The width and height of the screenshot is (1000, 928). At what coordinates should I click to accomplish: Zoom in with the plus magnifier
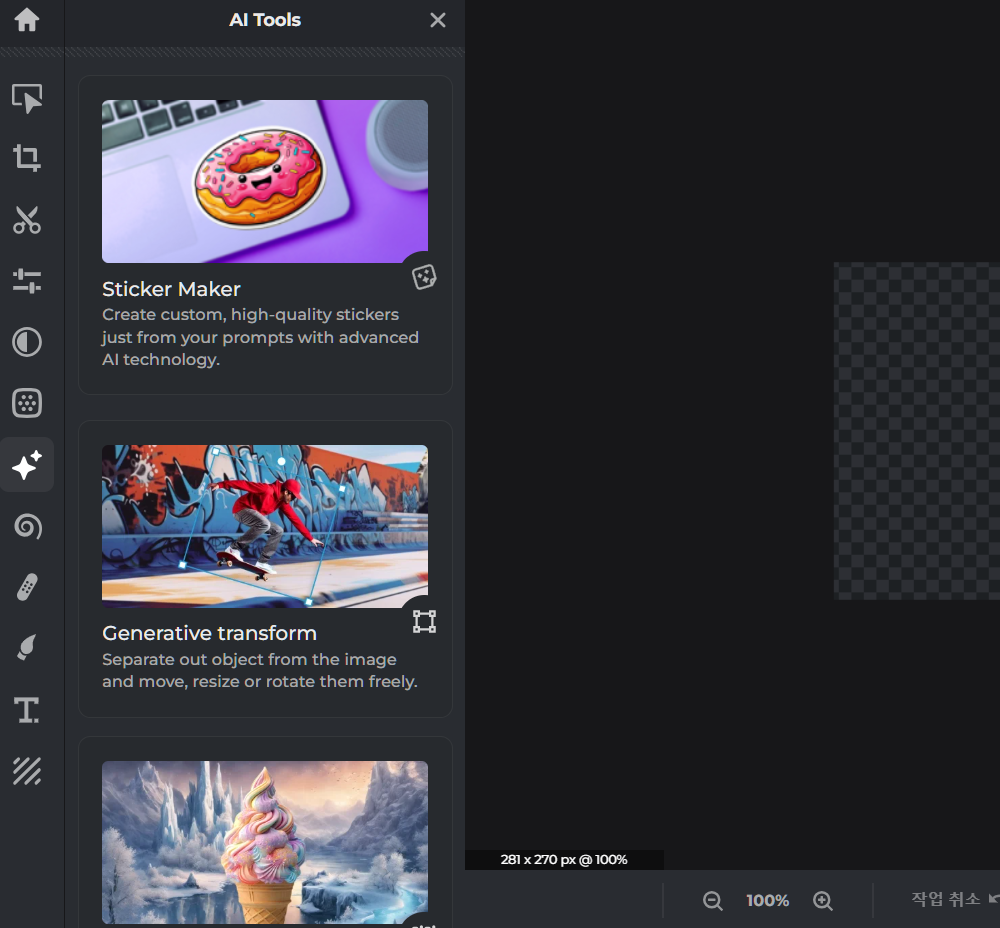click(x=823, y=901)
